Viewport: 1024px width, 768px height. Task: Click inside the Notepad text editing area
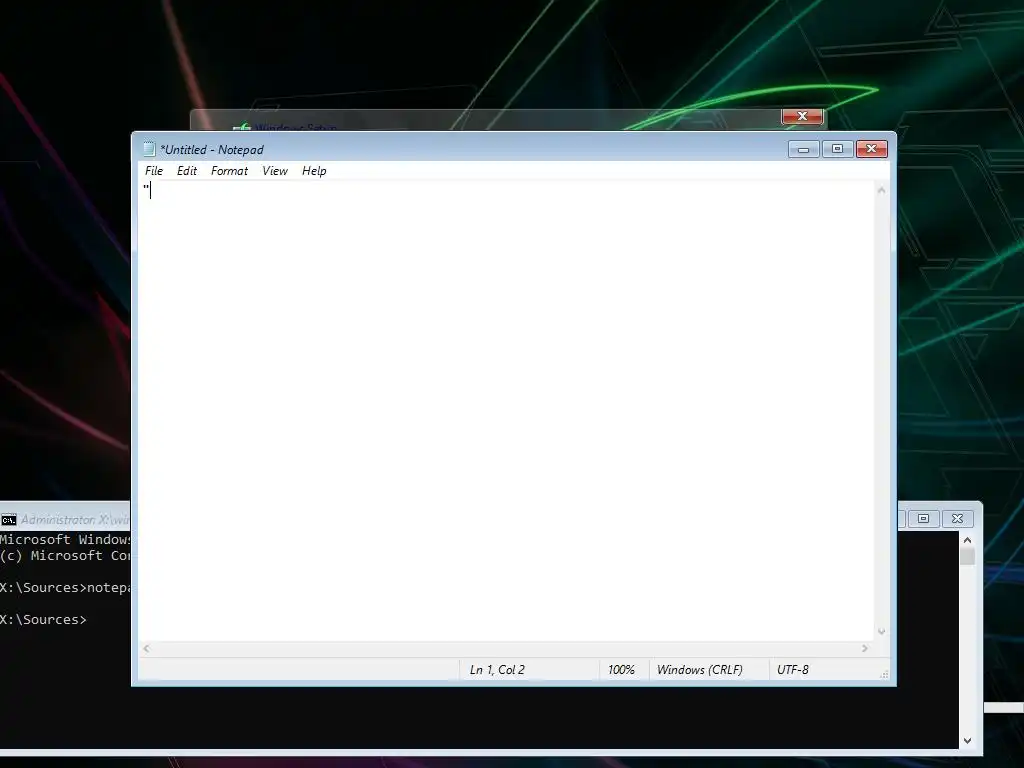point(506,411)
